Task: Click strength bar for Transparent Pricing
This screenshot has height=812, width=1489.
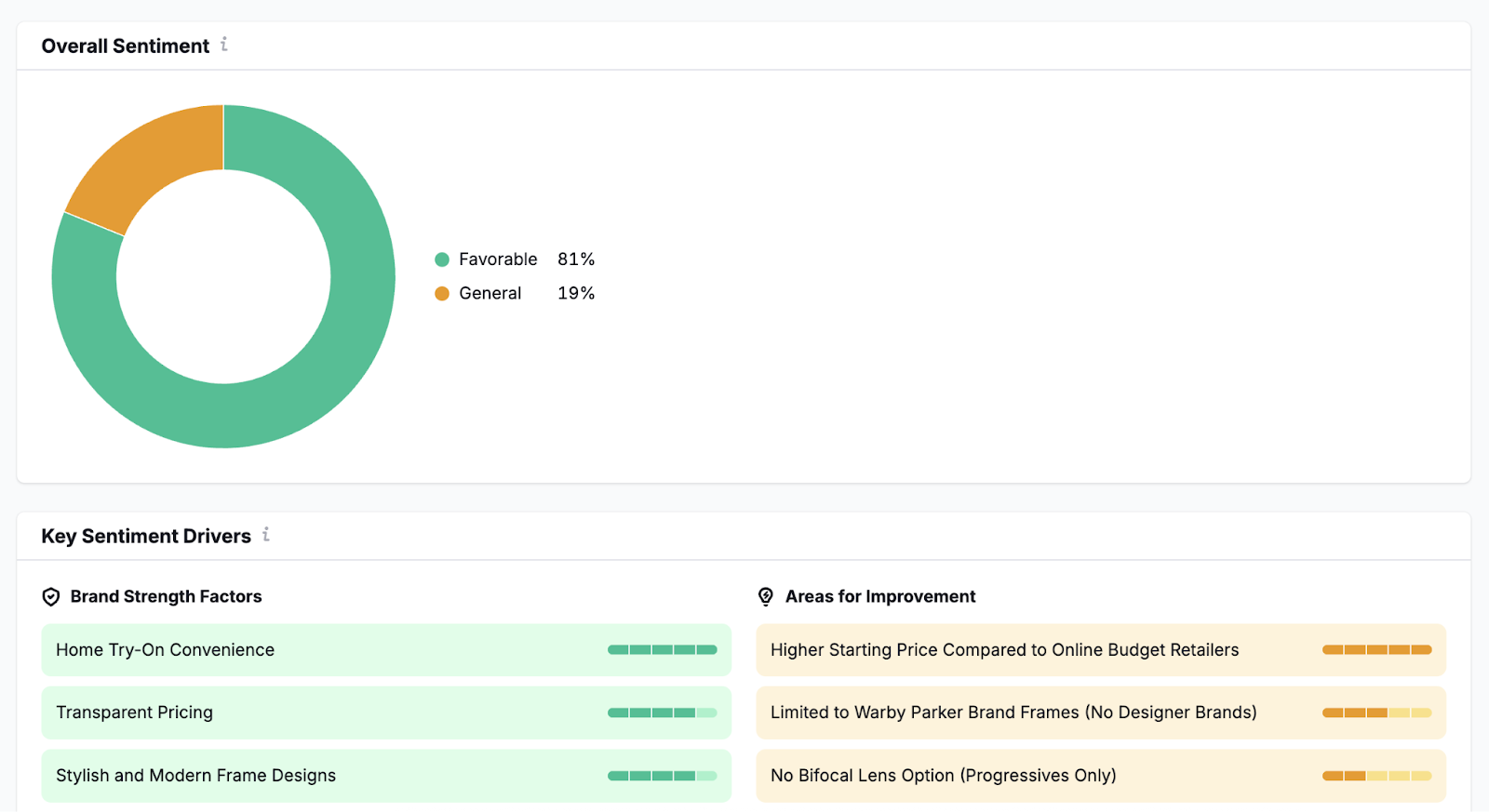Action: 663,712
